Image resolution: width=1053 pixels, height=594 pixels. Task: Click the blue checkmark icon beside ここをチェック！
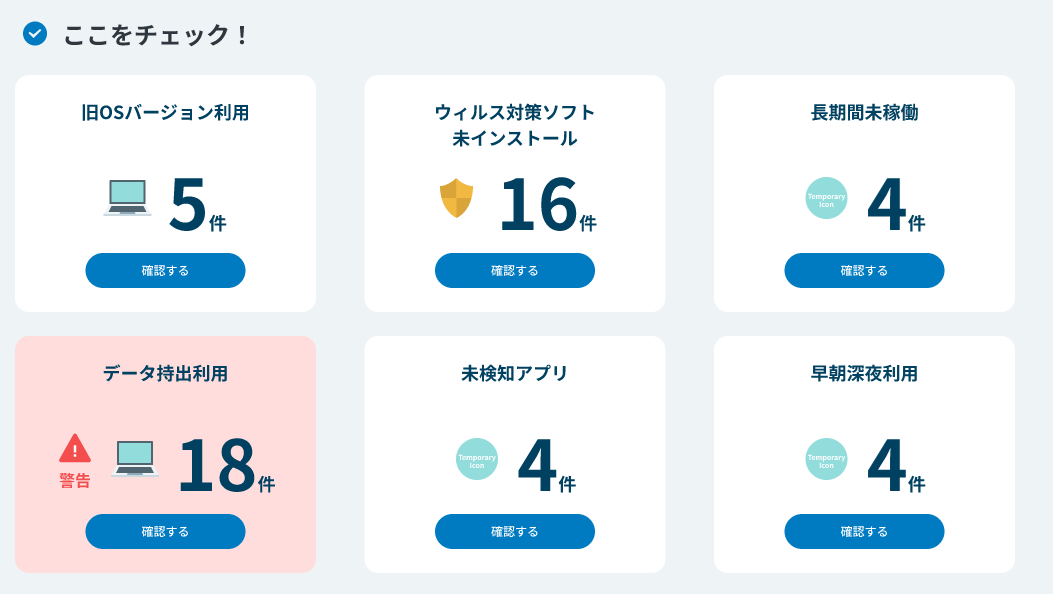tap(33, 33)
